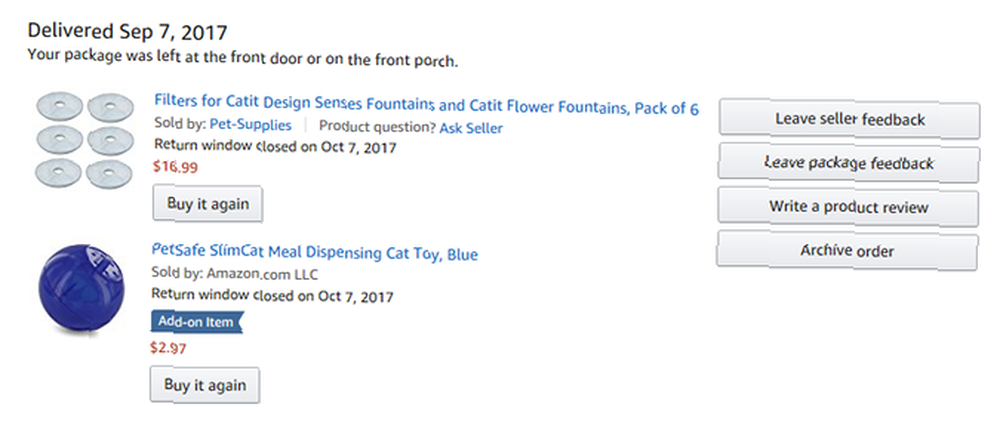Visit the Pet-Supplies seller page
1000x435 pixels.
coord(250,125)
